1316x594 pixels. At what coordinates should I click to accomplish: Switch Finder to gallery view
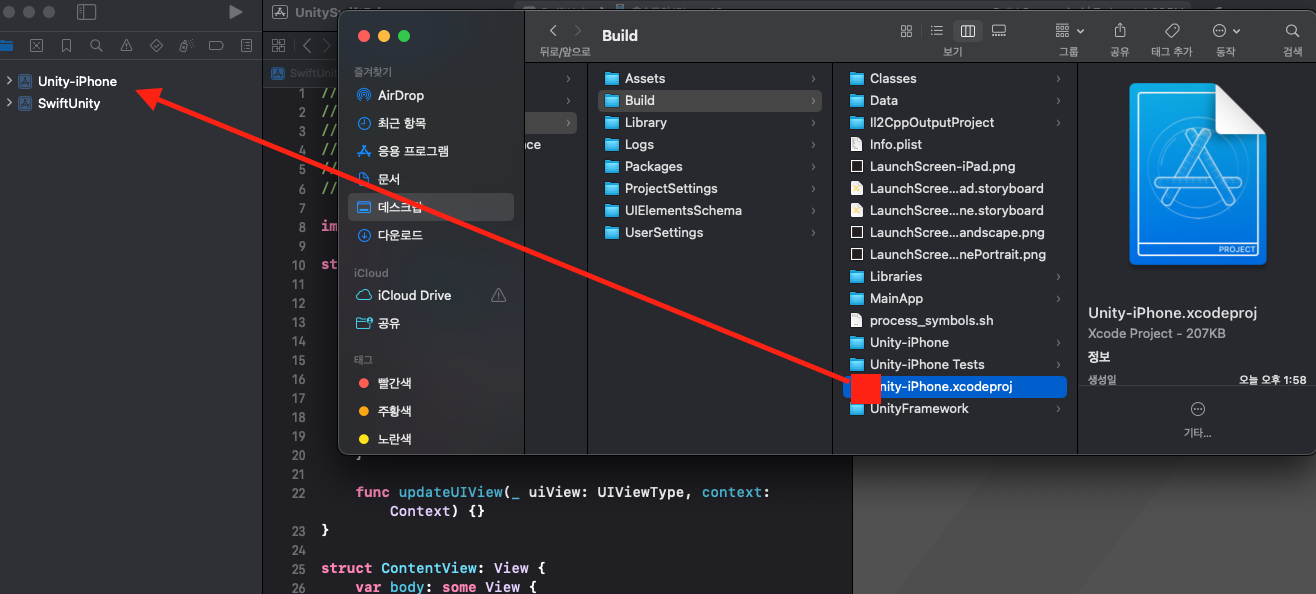click(x=998, y=31)
